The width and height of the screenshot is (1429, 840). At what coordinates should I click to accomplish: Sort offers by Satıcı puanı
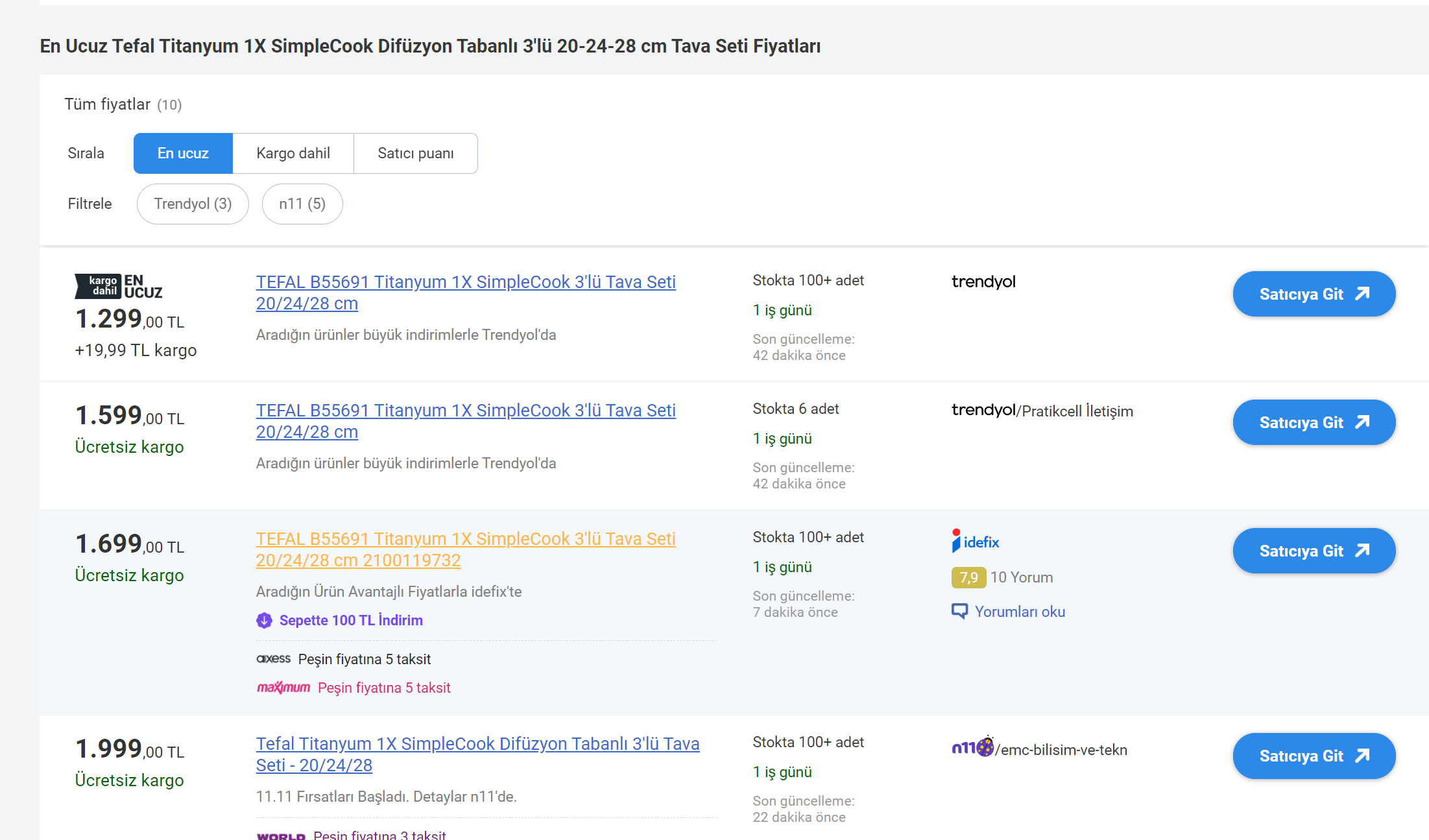415,153
